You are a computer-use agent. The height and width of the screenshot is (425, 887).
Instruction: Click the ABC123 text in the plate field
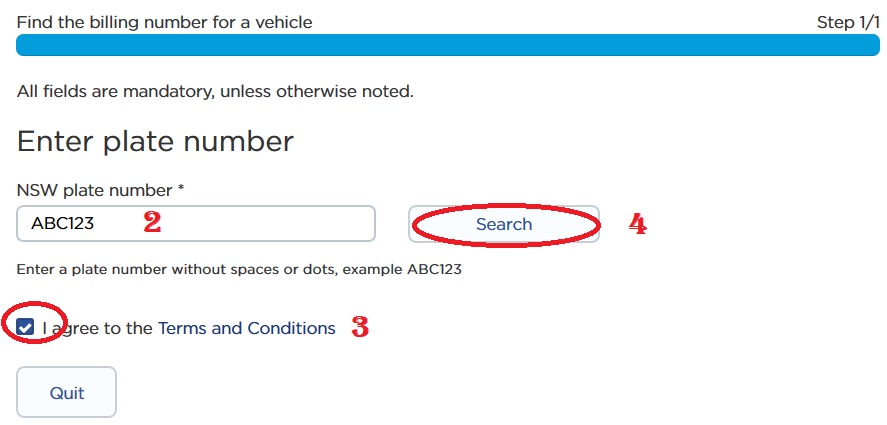tap(62, 224)
